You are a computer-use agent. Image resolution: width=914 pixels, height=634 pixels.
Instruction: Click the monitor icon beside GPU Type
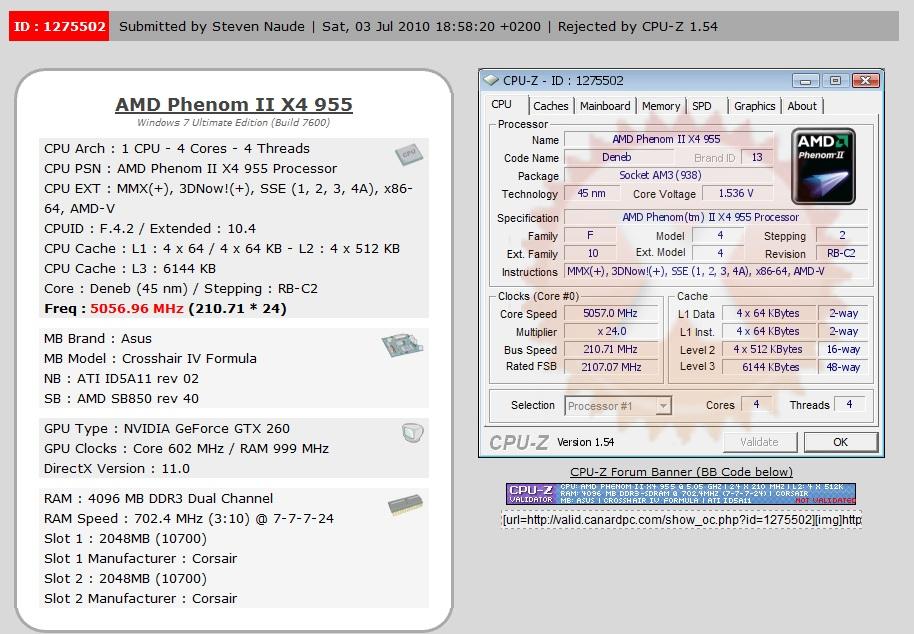click(413, 433)
